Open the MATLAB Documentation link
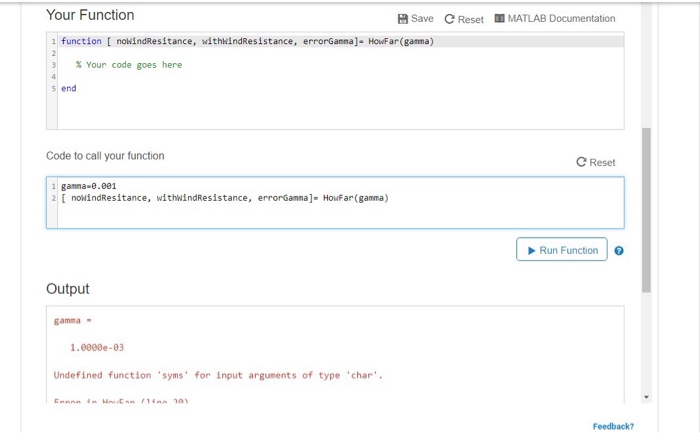This screenshot has height=433, width=700. [561, 18]
